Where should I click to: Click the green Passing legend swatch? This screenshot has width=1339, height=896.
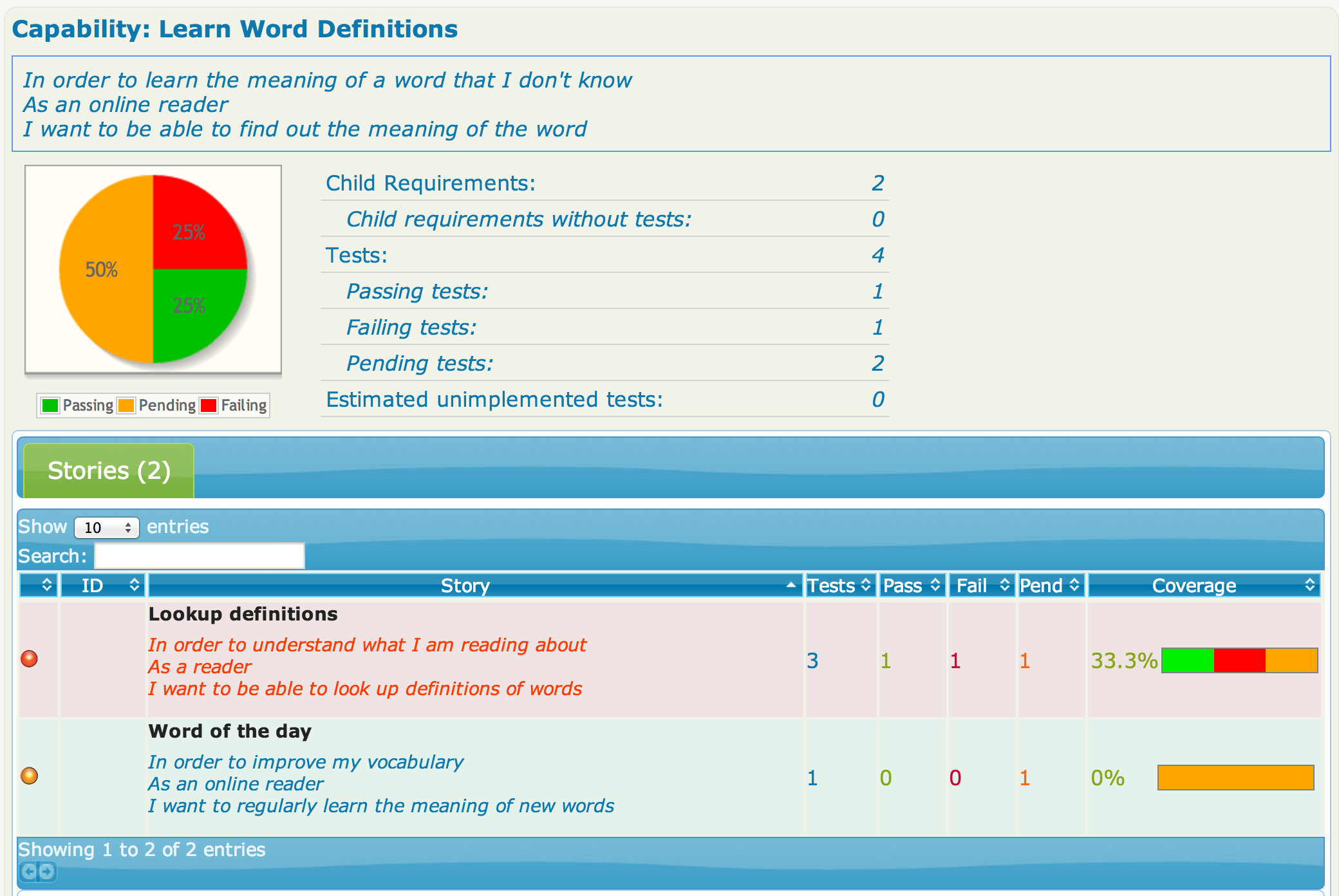pos(50,406)
